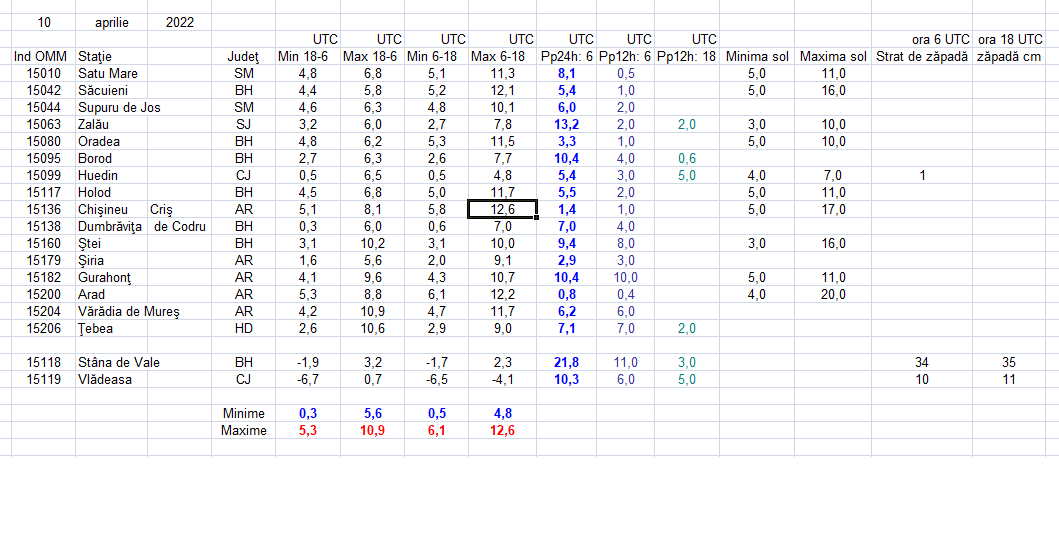
Task: Click the 'zăpadă cm' header cell
Action: point(1009,57)
